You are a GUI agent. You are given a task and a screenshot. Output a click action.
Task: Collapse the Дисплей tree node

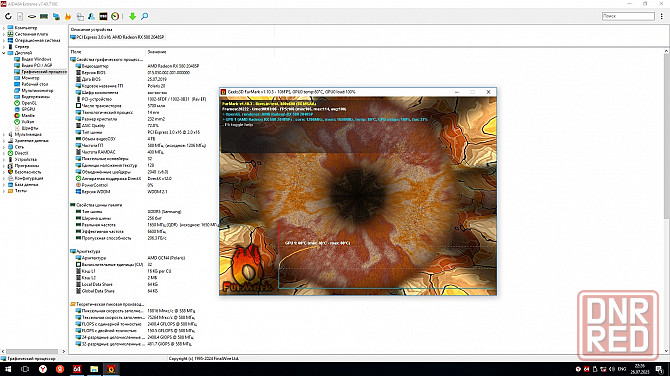[x=4, y=53]
